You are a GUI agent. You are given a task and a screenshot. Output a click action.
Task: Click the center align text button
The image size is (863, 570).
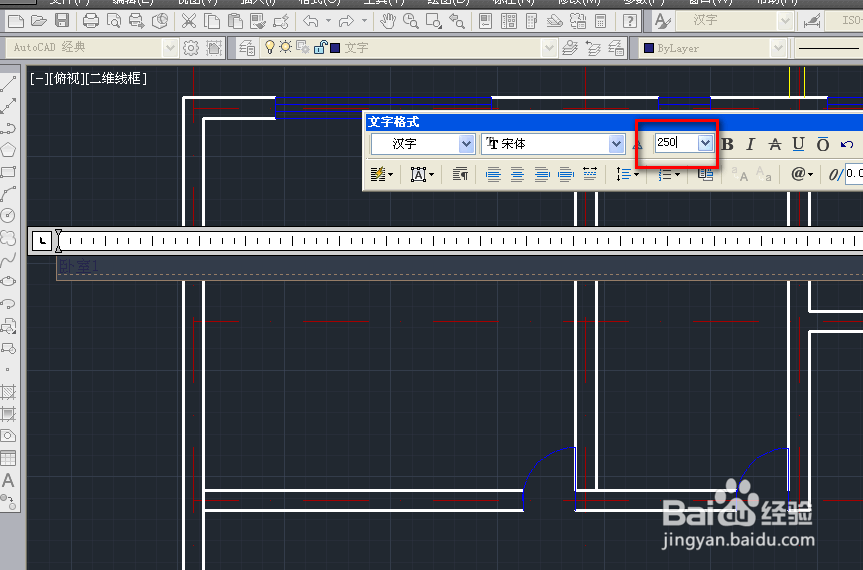517,175
